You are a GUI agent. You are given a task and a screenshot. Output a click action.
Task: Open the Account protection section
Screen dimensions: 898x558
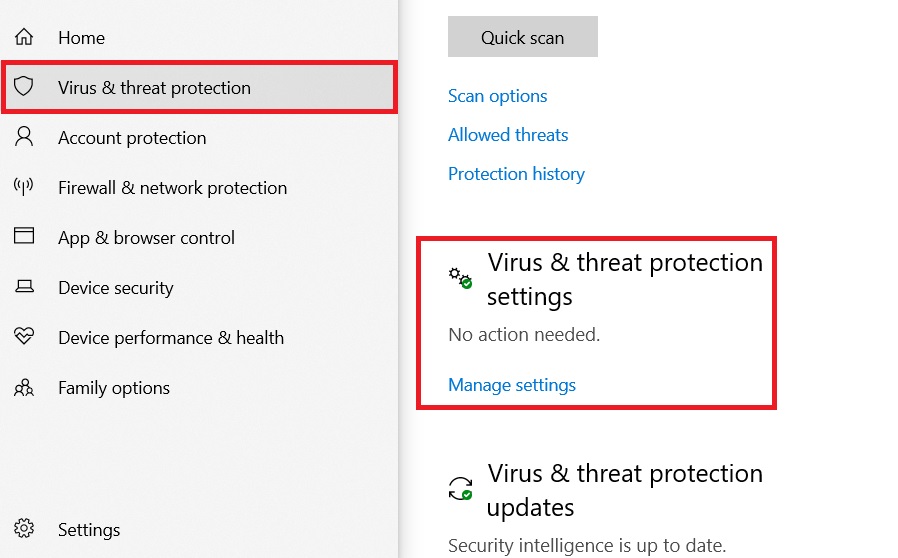132,138
